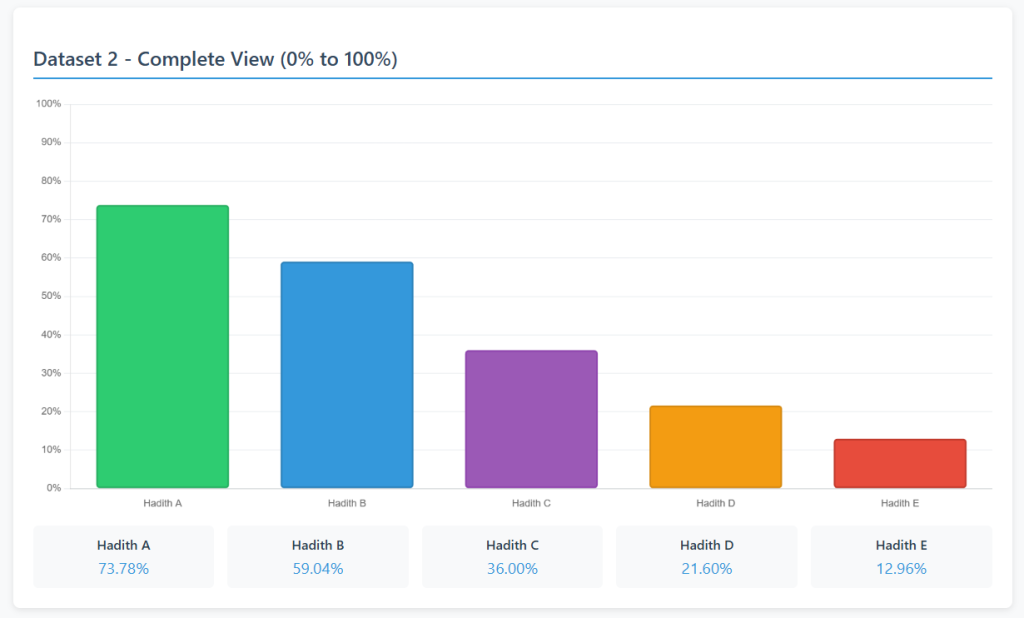Select the orange Hadith D bar
The image size is (1024, 618).
[x=715, y=447]
